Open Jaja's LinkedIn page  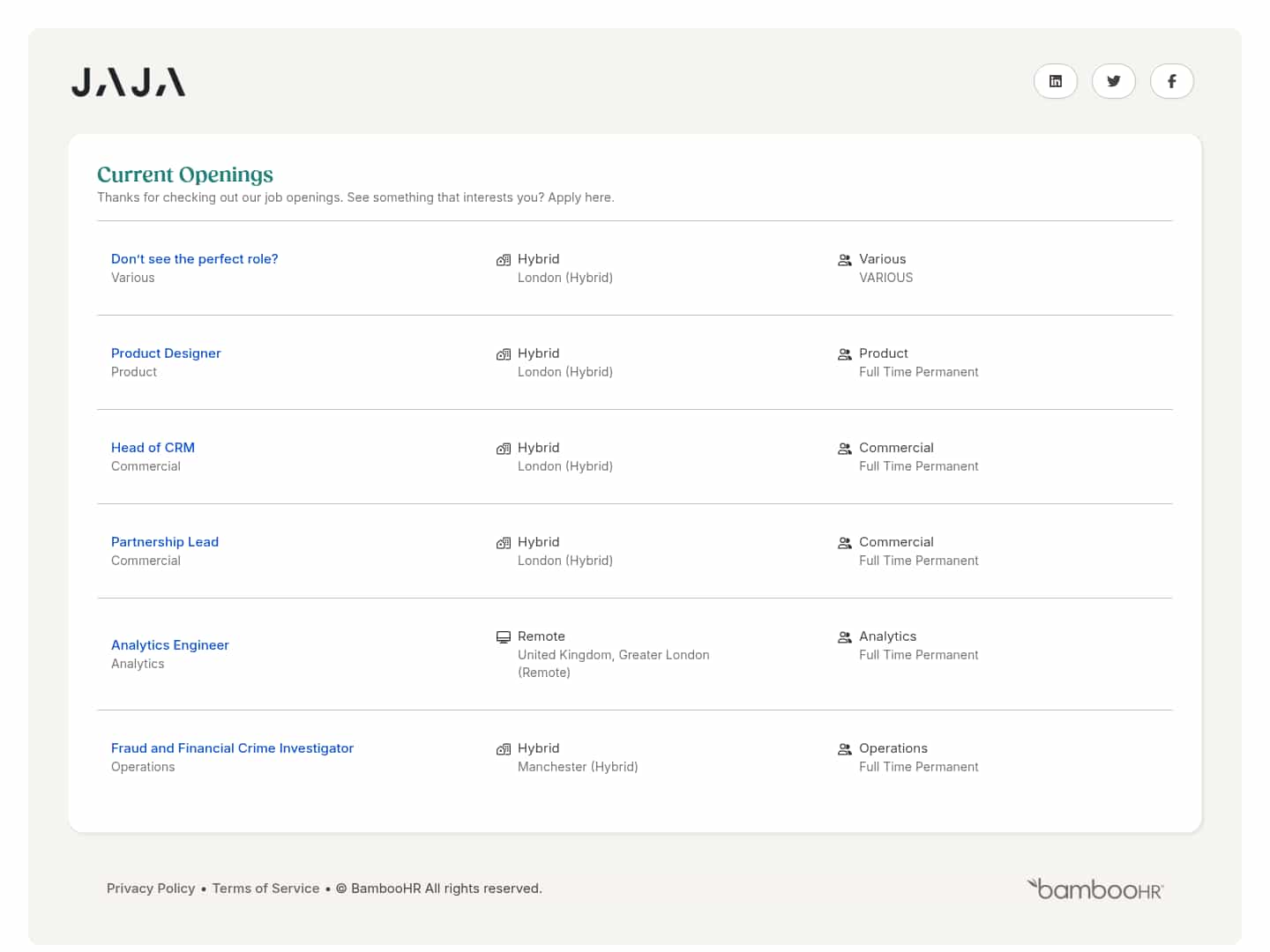[x=1056, y=80]
